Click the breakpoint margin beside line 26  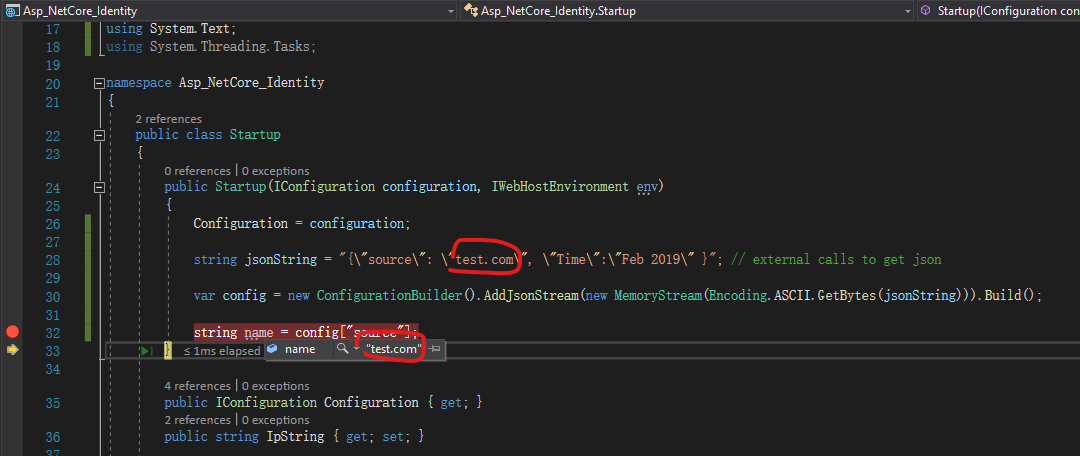click(x=12, y=223)
